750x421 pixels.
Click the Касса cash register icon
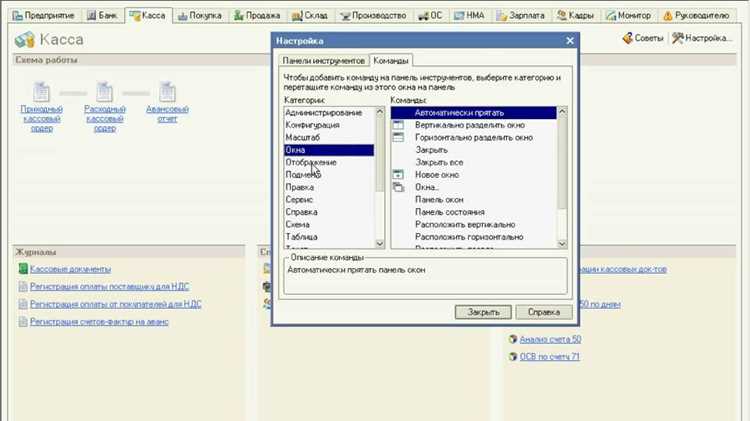25,40
